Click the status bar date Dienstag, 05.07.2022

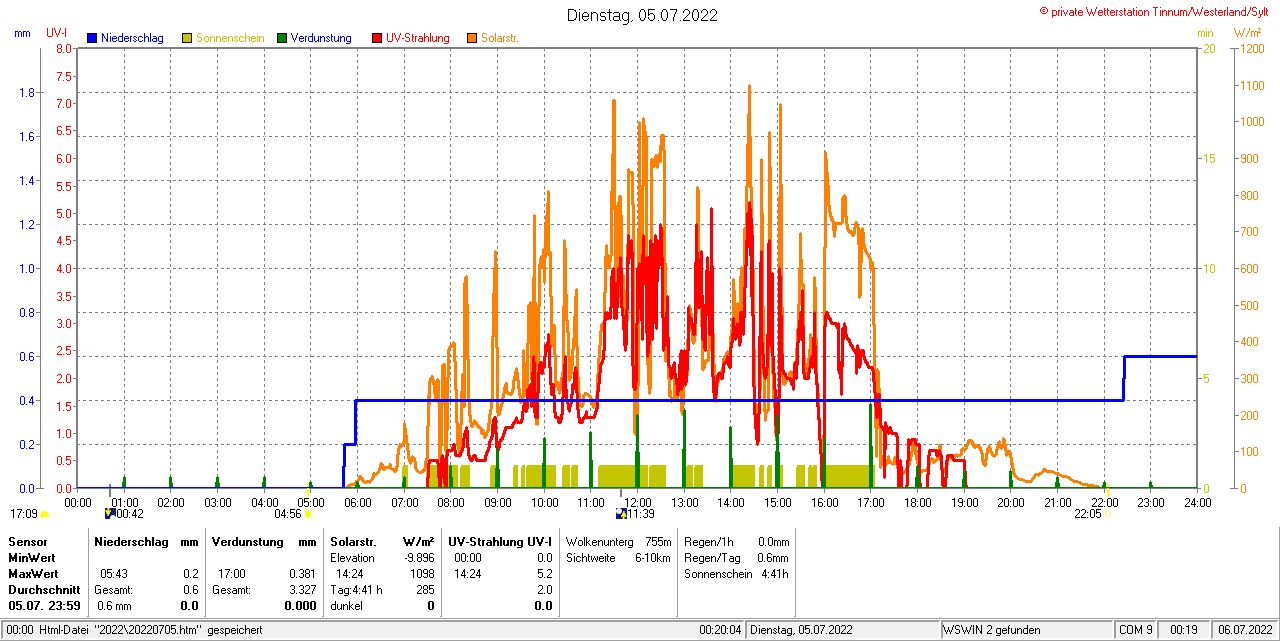(x=801, y=630)
